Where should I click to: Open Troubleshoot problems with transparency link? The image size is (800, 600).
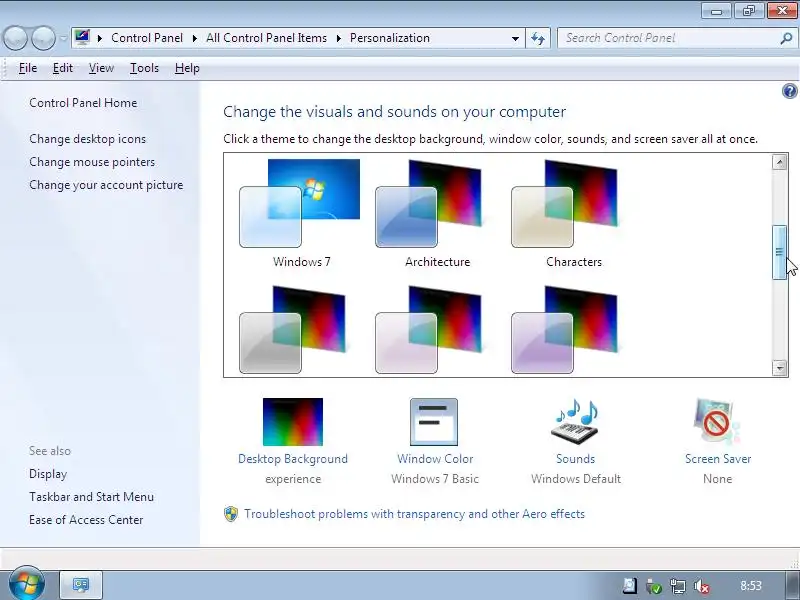pos(414,514)
